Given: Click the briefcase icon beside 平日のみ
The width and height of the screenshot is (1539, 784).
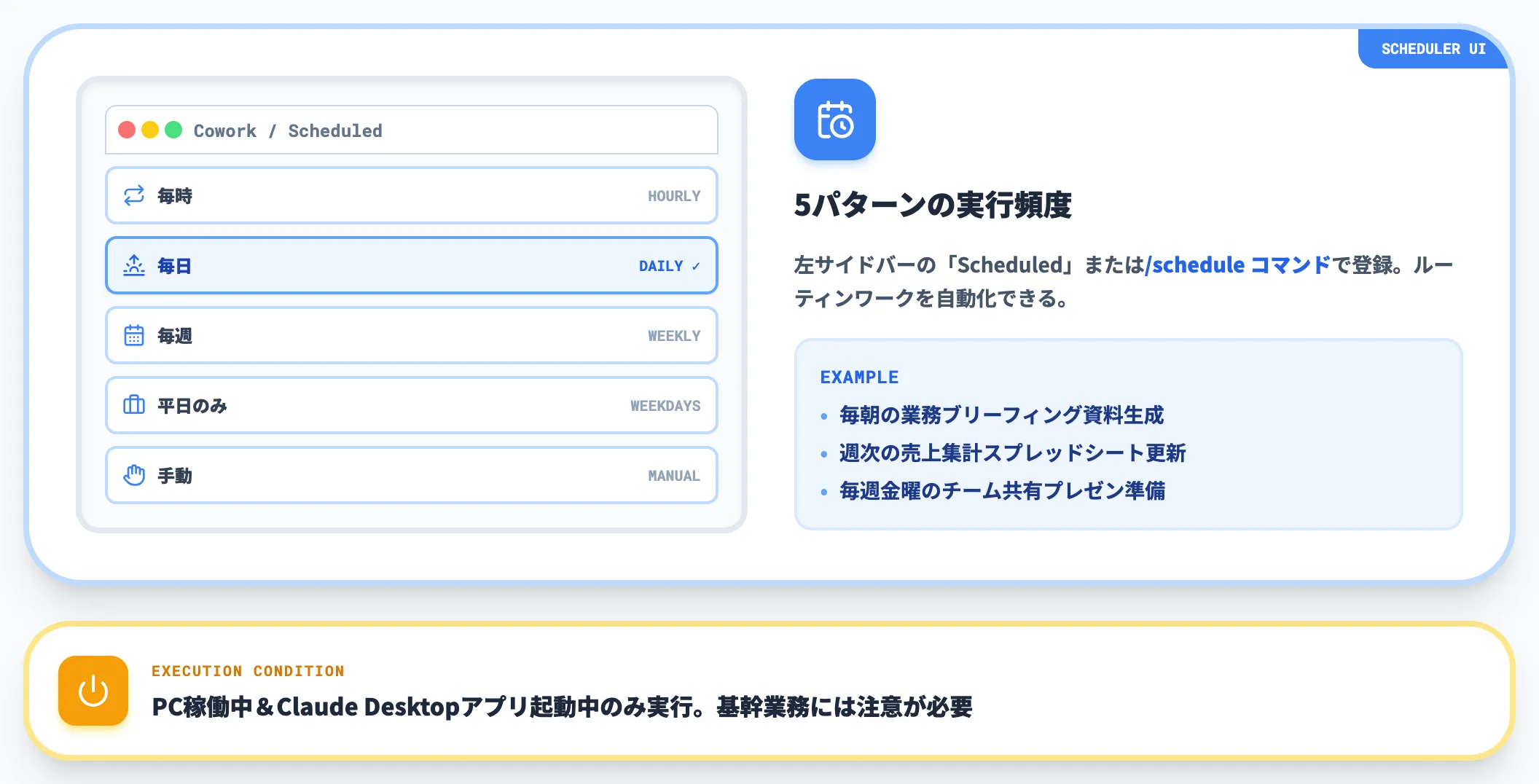Looking at the screenshot, I should [x=134, y=405].
